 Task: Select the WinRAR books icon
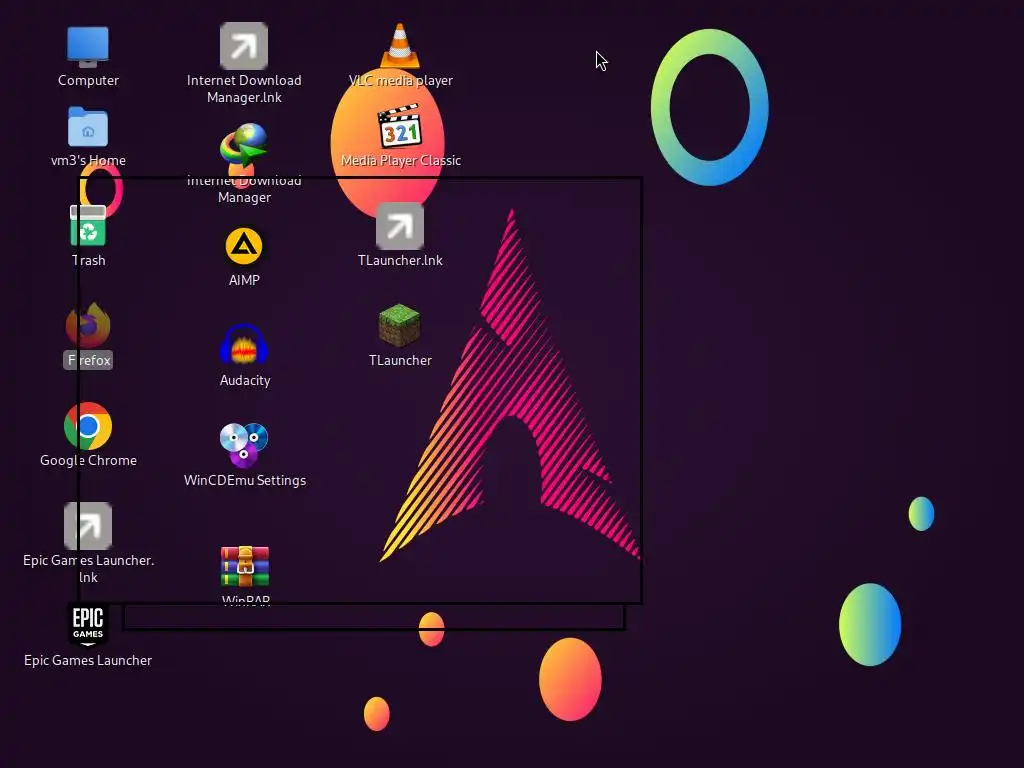[244, 566]
